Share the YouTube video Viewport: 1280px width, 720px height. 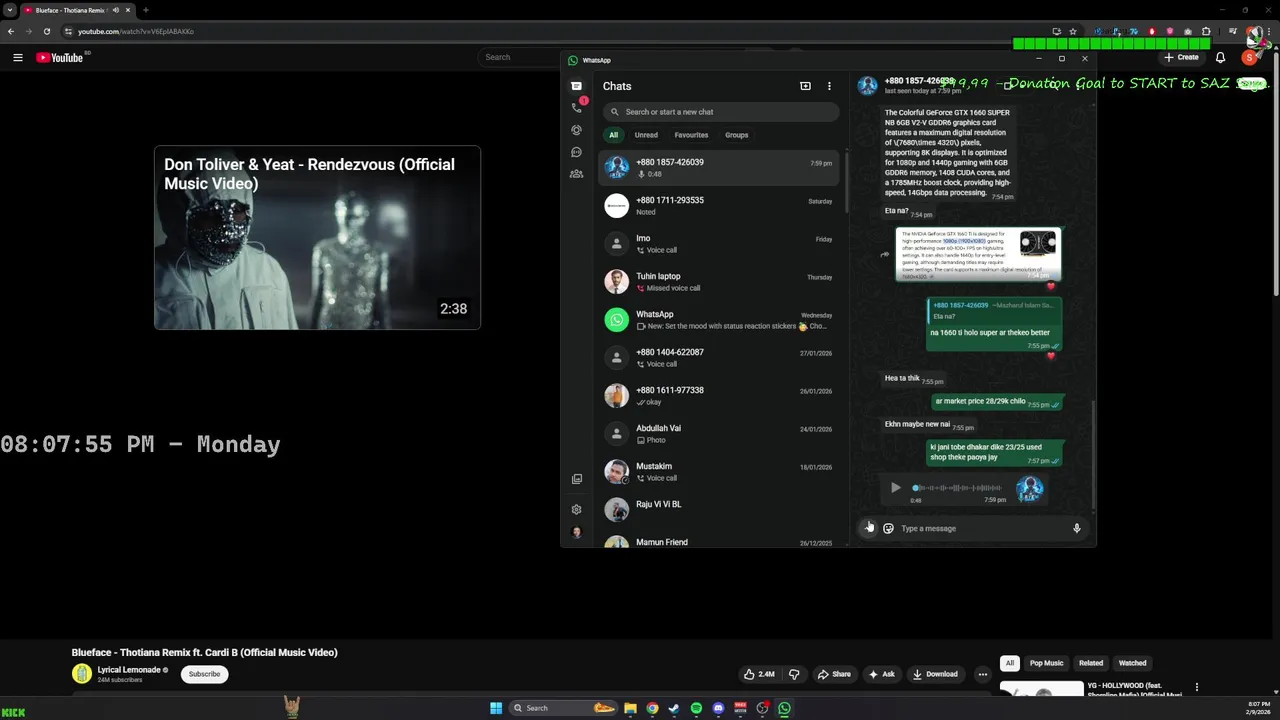pyautogui.click(x=834, y=674)
